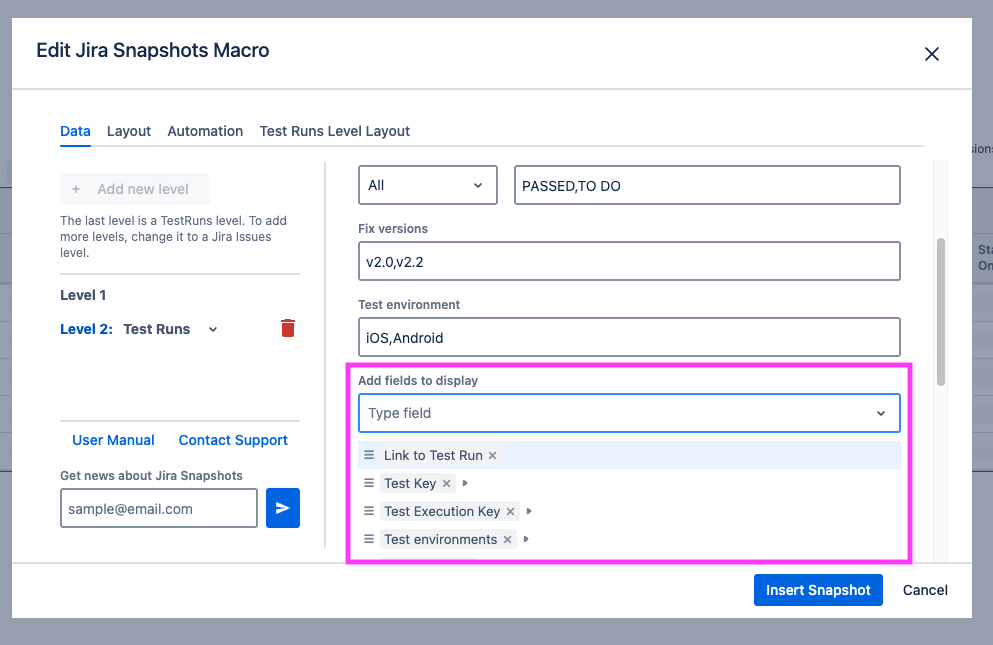Switch to the Data tab
Viewport: 993px width, 645px height.
coord(75,131)
